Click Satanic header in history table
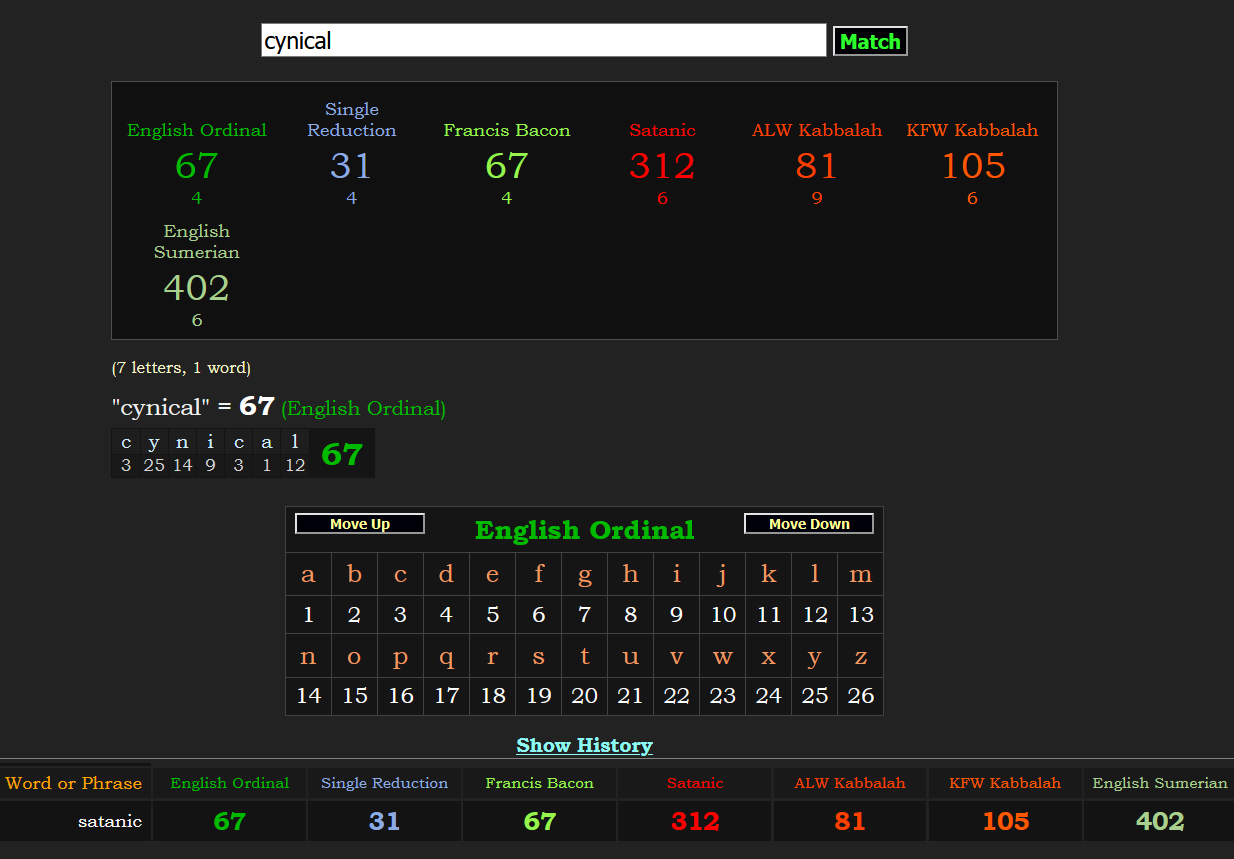Screen dimensions: 1234x859 click(695, 783)
